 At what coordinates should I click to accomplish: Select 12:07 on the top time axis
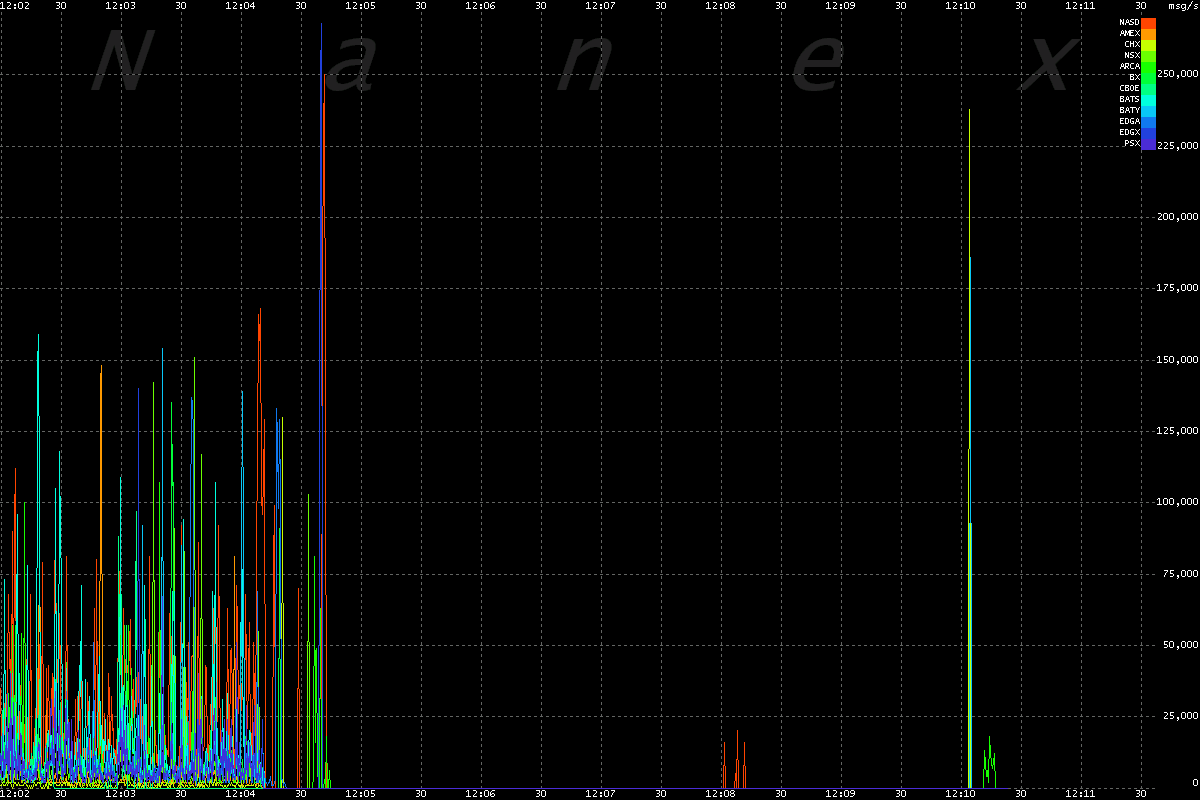click(600, 6)
